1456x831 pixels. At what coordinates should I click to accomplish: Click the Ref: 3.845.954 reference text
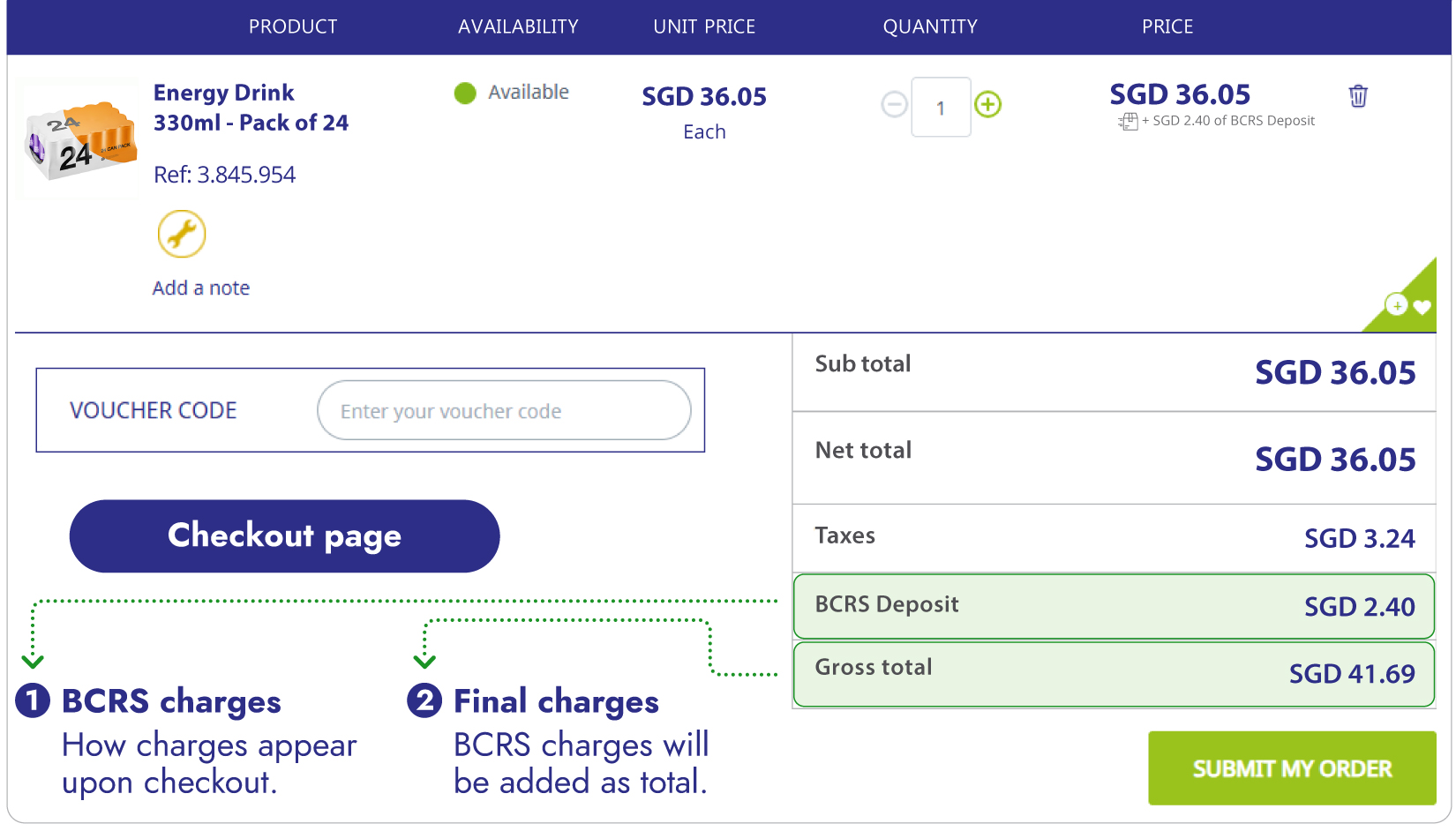(x=224, y=175)
